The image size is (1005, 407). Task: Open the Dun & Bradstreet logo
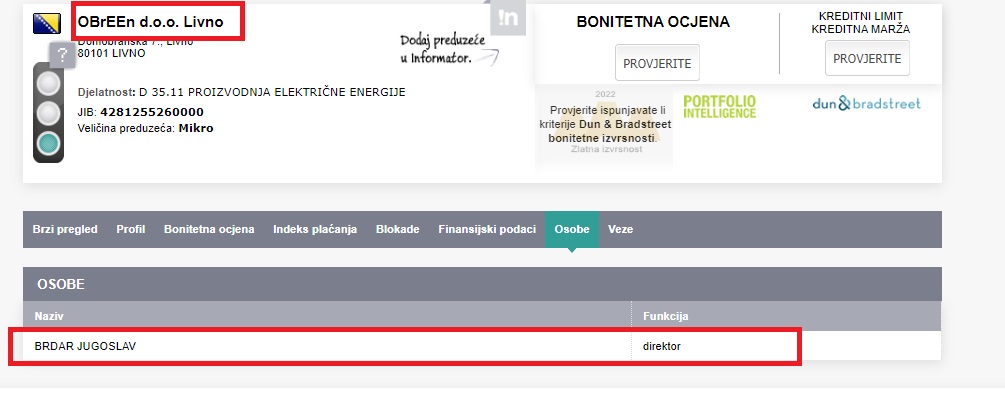coord(866,103)
